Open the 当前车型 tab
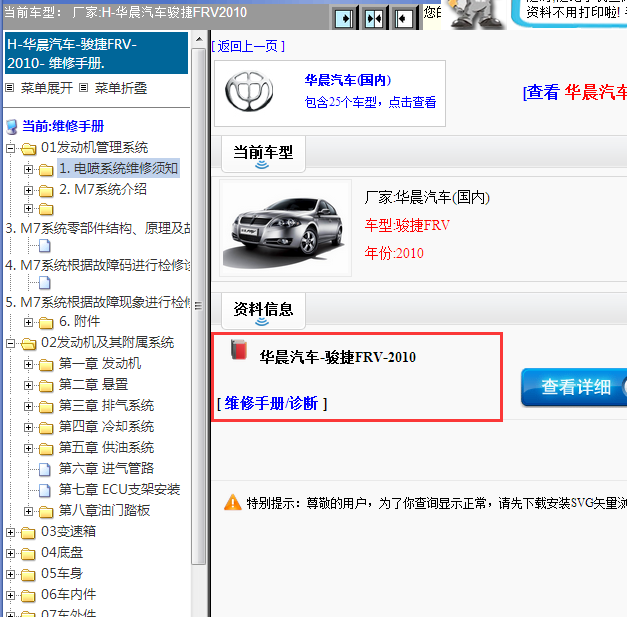 [263, 154]
